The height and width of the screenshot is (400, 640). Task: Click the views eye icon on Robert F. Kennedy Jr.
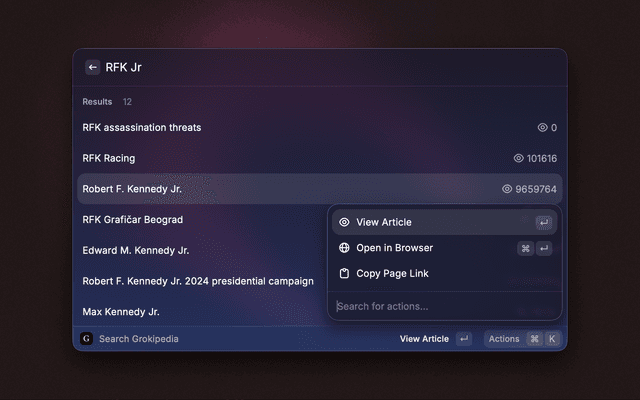coord(507,189)
